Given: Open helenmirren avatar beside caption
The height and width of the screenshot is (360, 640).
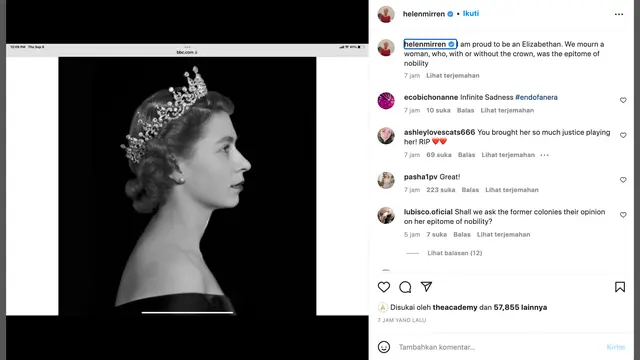Looking at the screenshot, I should pos(386,48).
